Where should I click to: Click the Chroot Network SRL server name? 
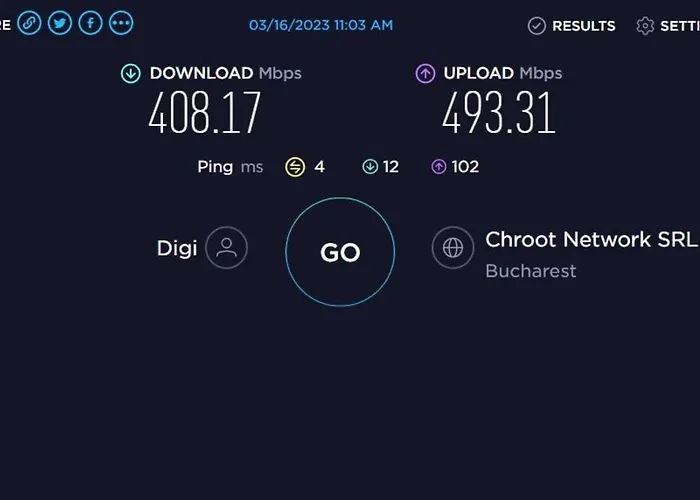[591, 240]
